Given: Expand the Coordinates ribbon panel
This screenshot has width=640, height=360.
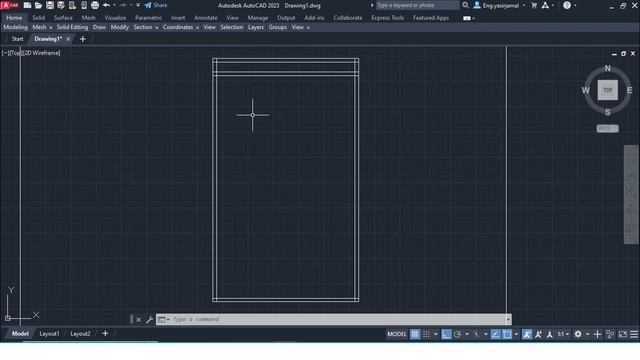Looking at the screenshot, I should point(178,27).
